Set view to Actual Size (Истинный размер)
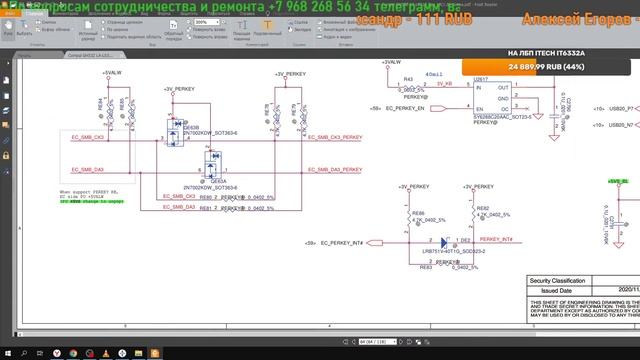640x360 pixels. coord(88,30)
